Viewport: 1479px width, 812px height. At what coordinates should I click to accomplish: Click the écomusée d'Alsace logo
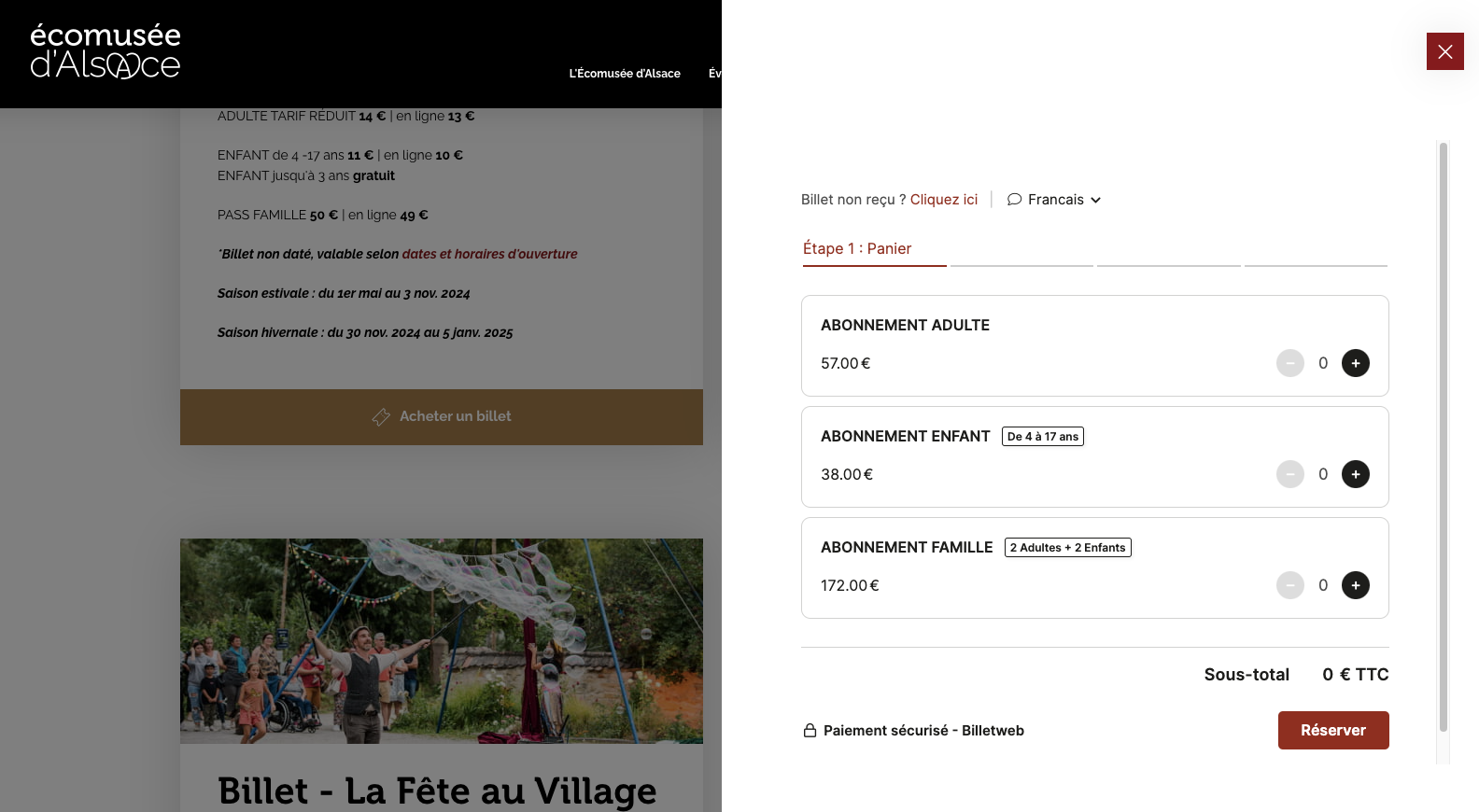106,51
